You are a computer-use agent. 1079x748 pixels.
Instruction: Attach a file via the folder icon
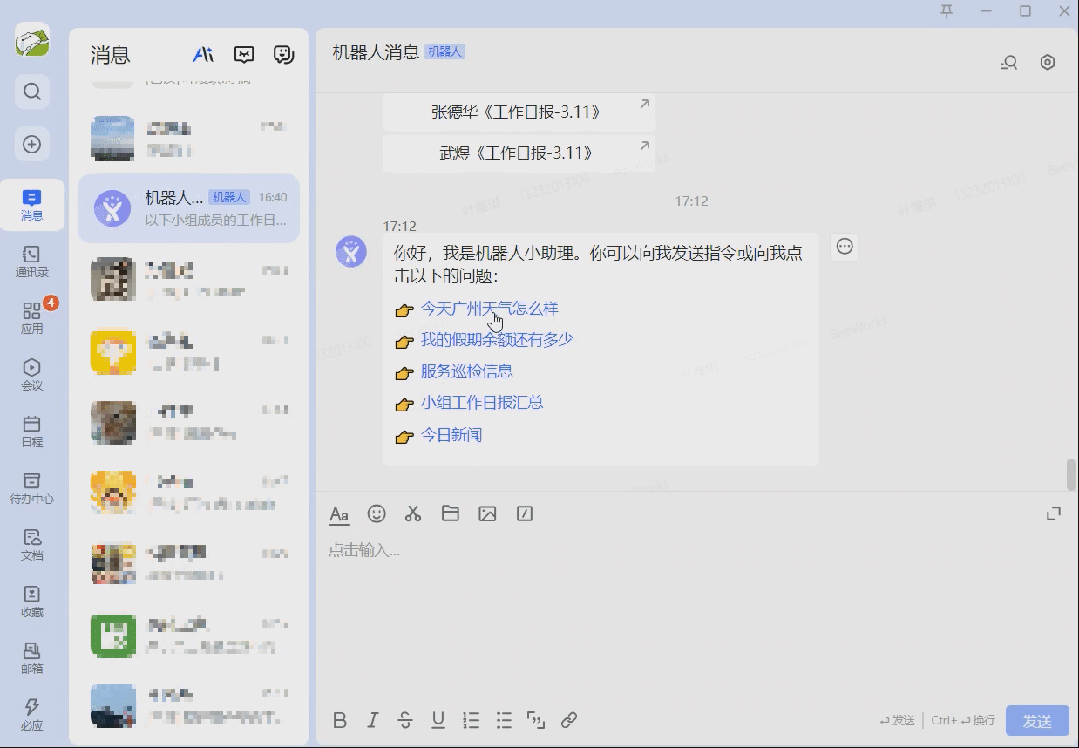click(450, 513)
